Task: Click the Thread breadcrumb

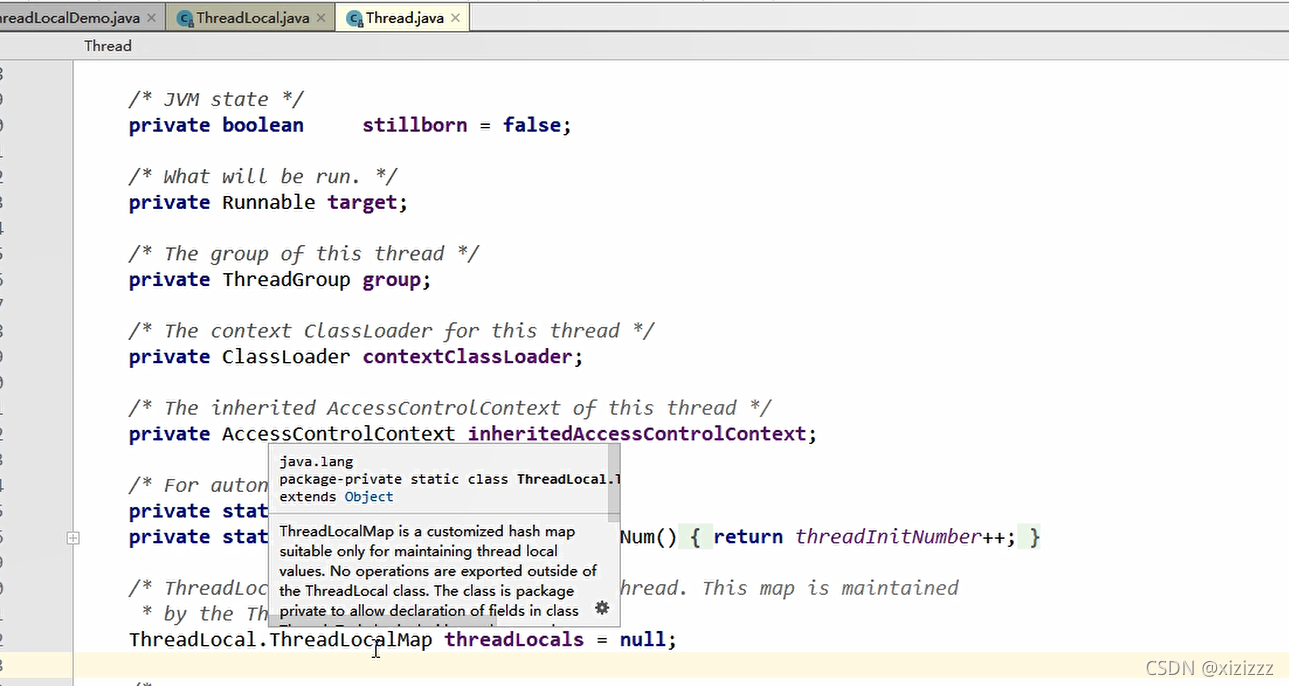Action: click(x=107, y=46)
